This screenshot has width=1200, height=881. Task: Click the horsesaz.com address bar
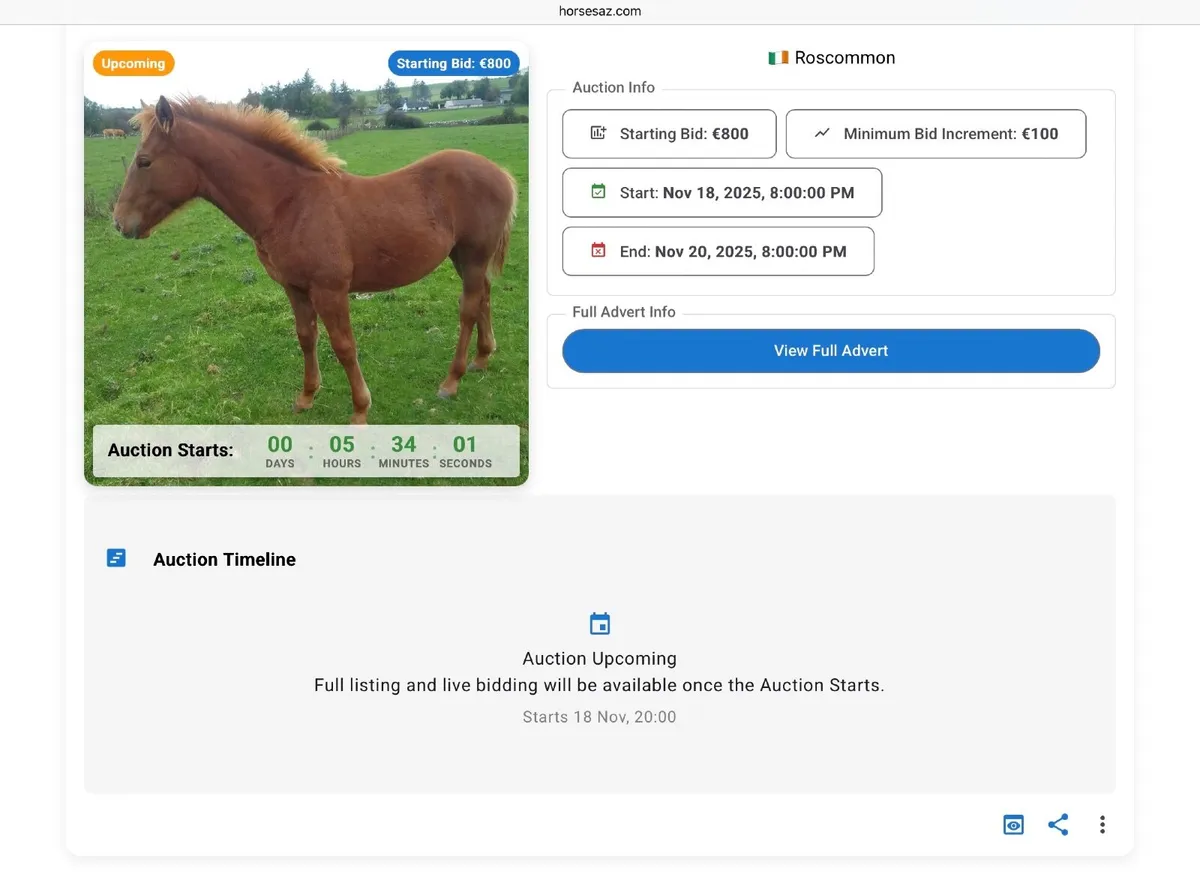[600, 11]
